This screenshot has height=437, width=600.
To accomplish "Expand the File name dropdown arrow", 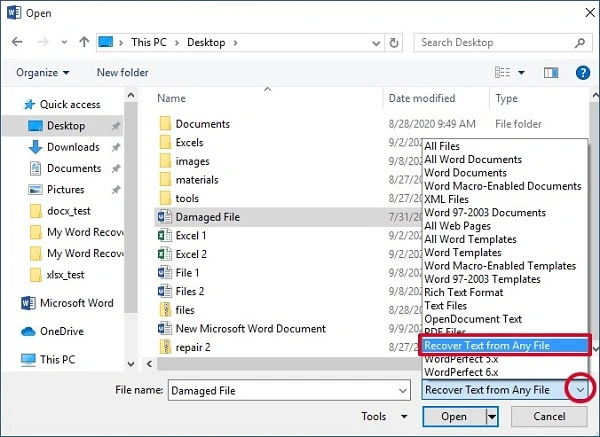I will click(403, 391).
